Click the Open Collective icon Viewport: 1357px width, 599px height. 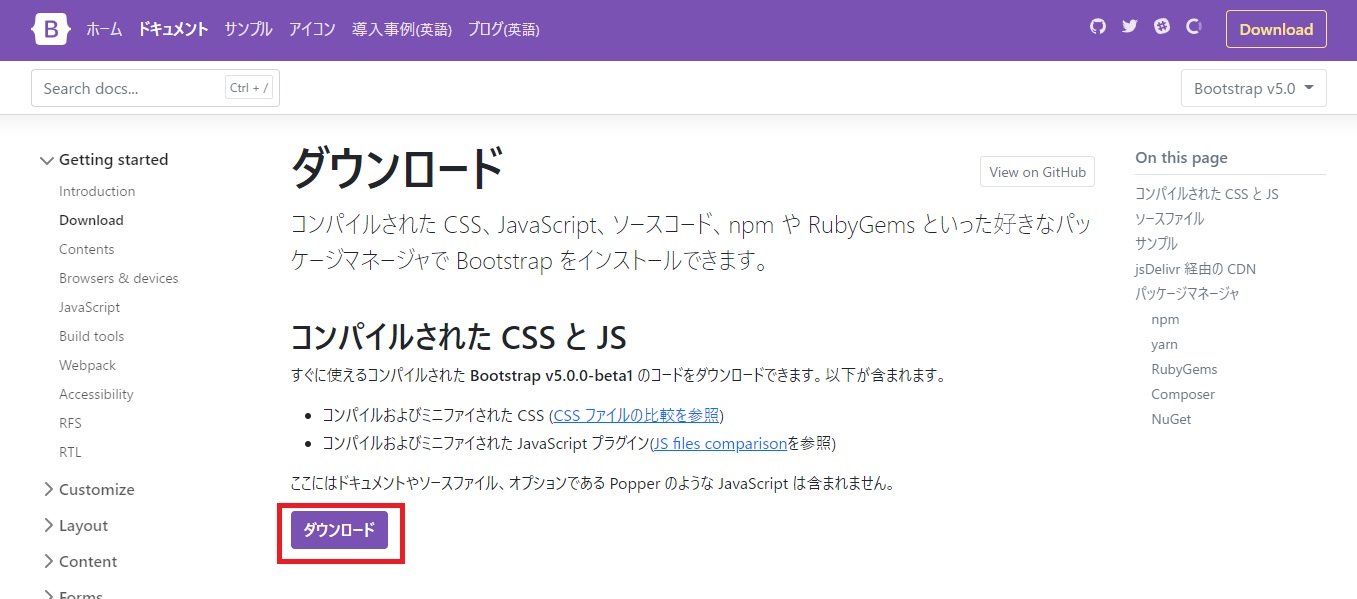[x=1193, y=26]
